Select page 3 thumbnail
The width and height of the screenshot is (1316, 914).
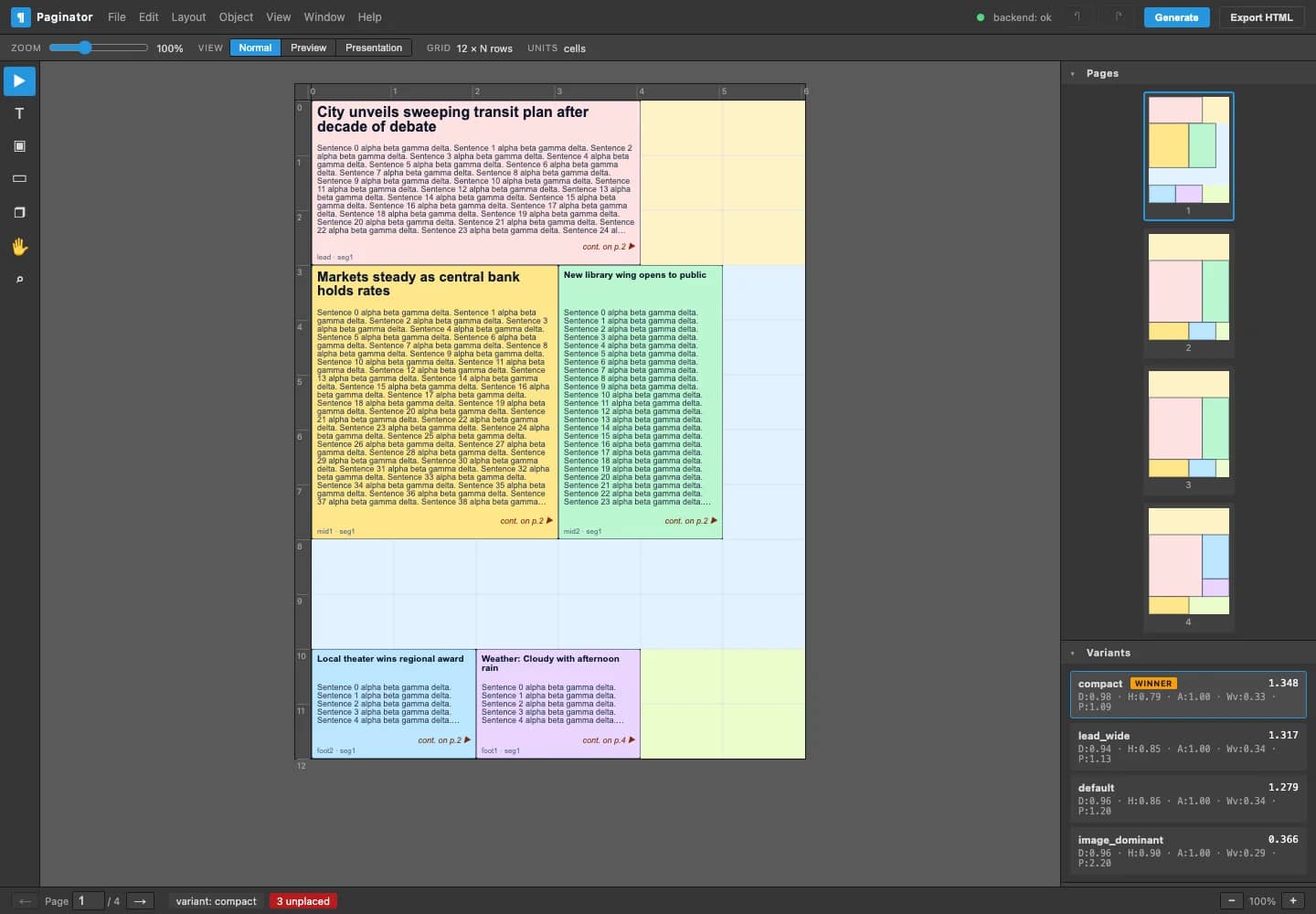click(x=1189, y=430)
